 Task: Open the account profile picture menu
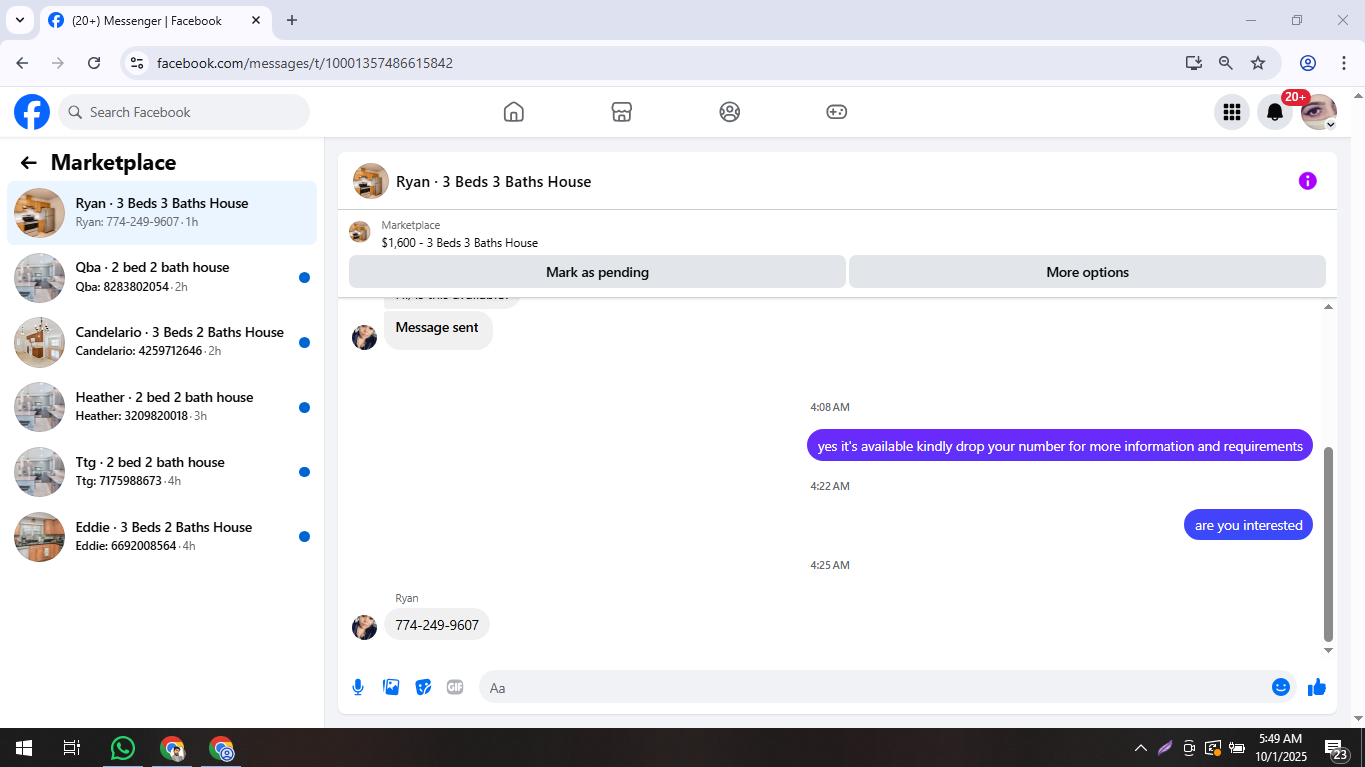click(1319, 112)
